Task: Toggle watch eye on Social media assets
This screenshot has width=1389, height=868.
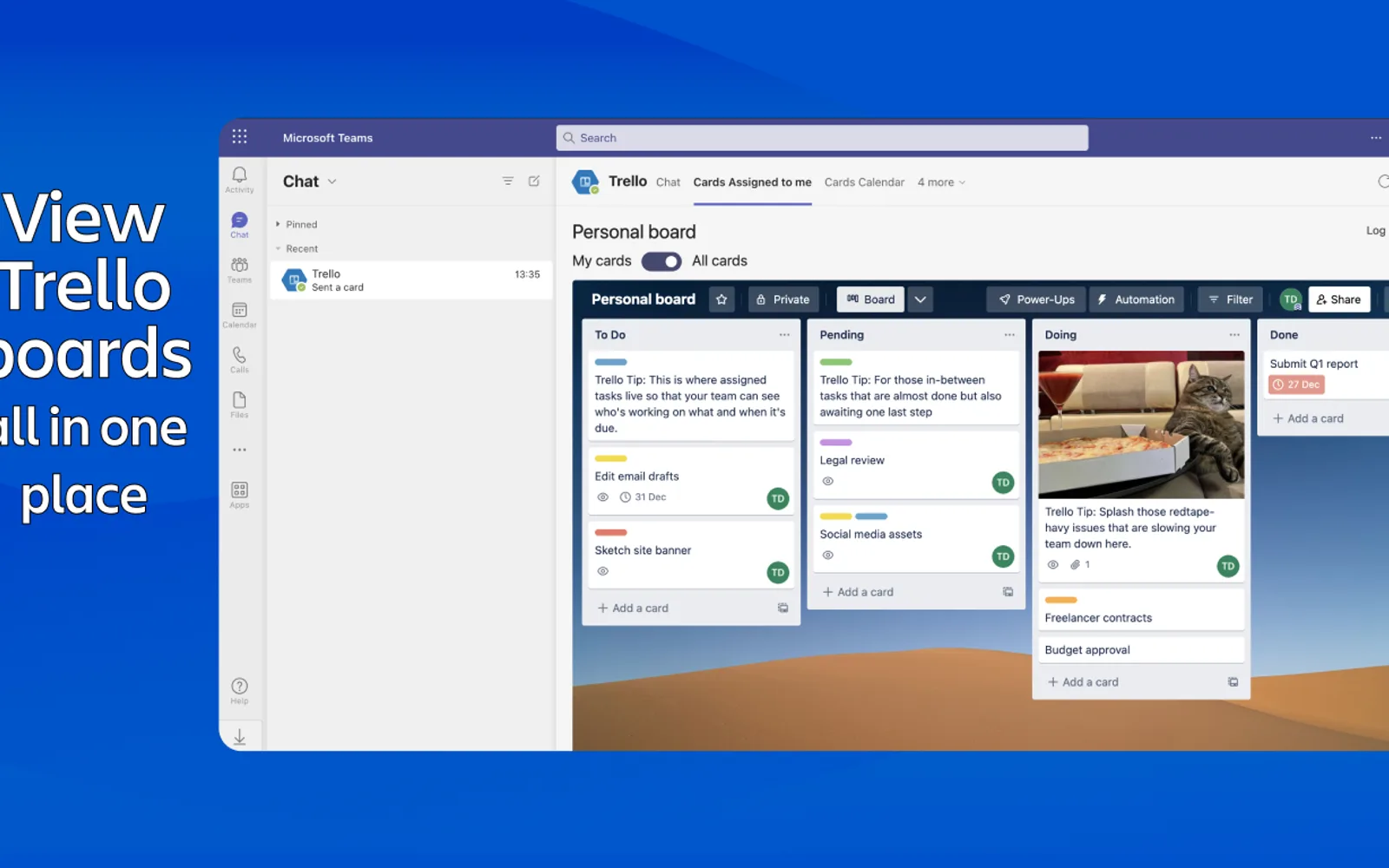Action: 828,555
